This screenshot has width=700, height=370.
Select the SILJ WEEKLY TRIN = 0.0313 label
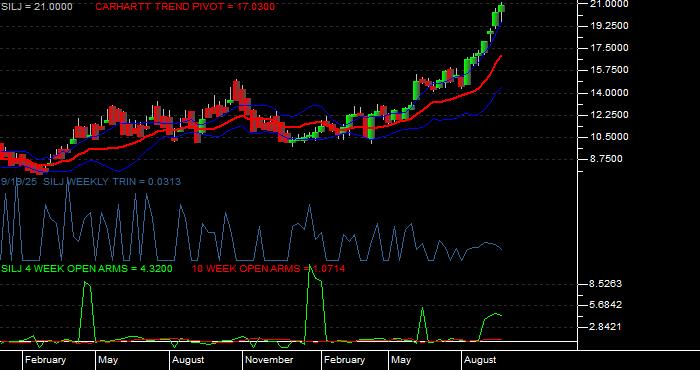coord(112,182)
